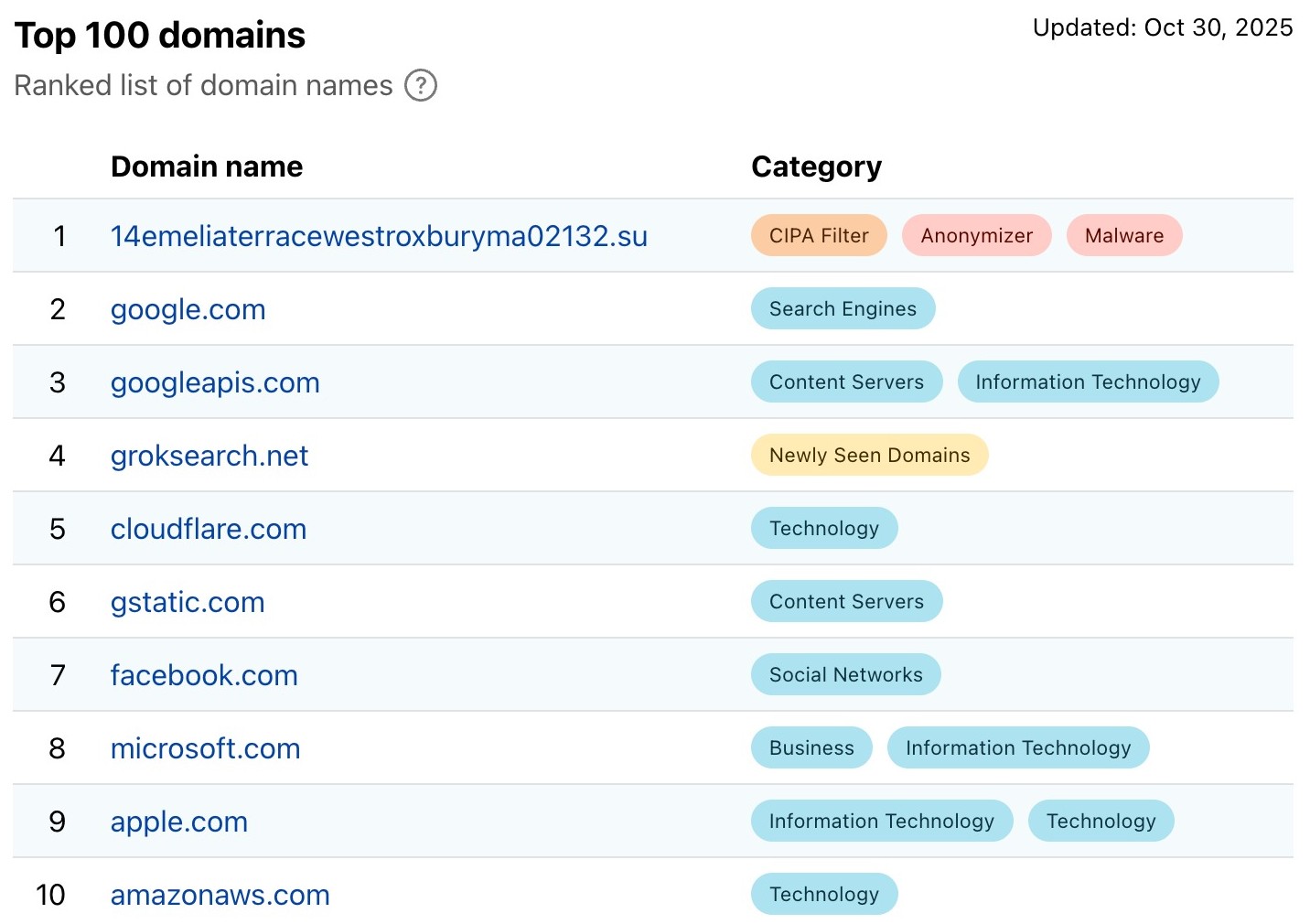
Task: Open the google.com domain link
Action: [188, 309]
